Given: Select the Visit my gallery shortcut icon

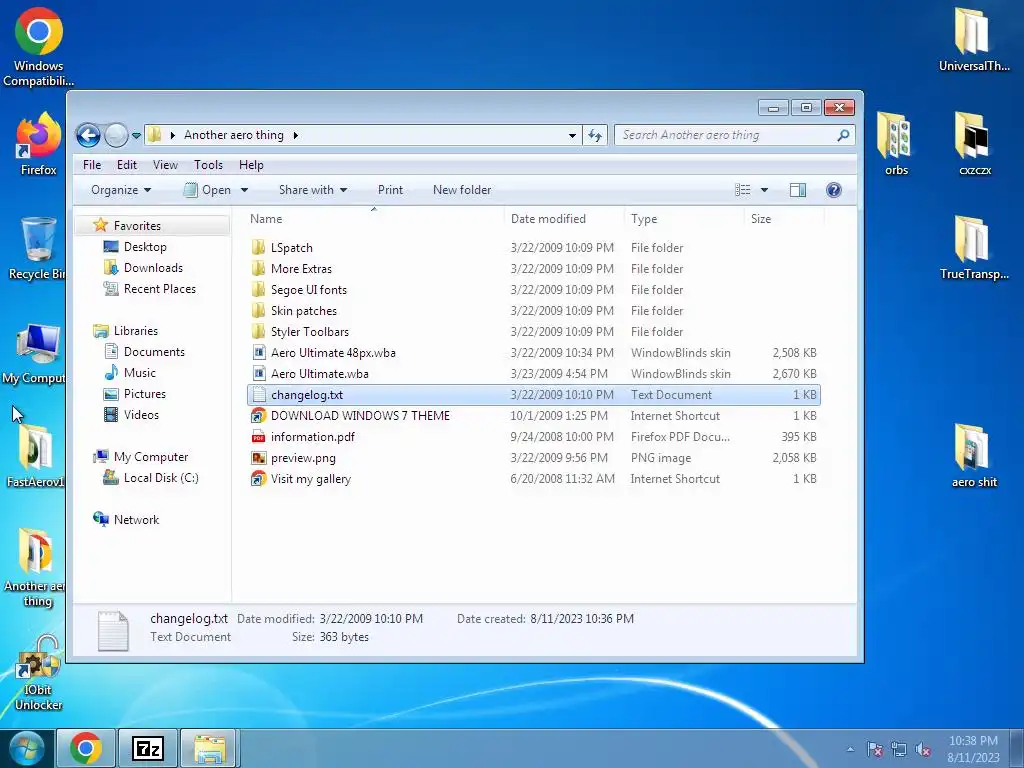Looking at the screenshot, I should (x=259, y=479).
